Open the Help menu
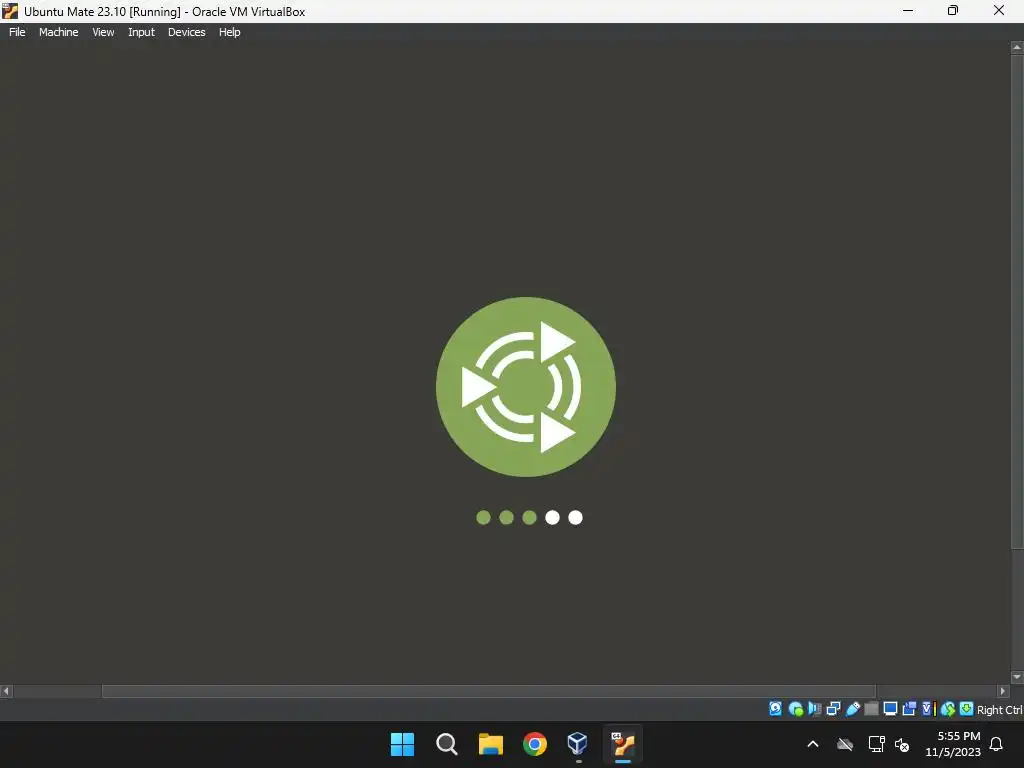Image resolution: width=1024 pixels, height=768 pixels. tap(229, 32)
